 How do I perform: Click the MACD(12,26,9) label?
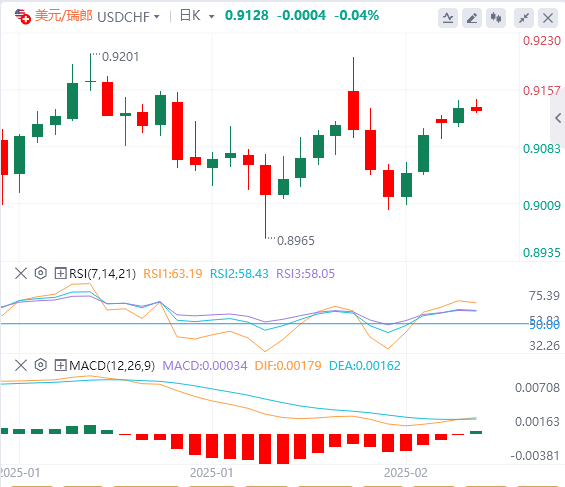[112, 366]
